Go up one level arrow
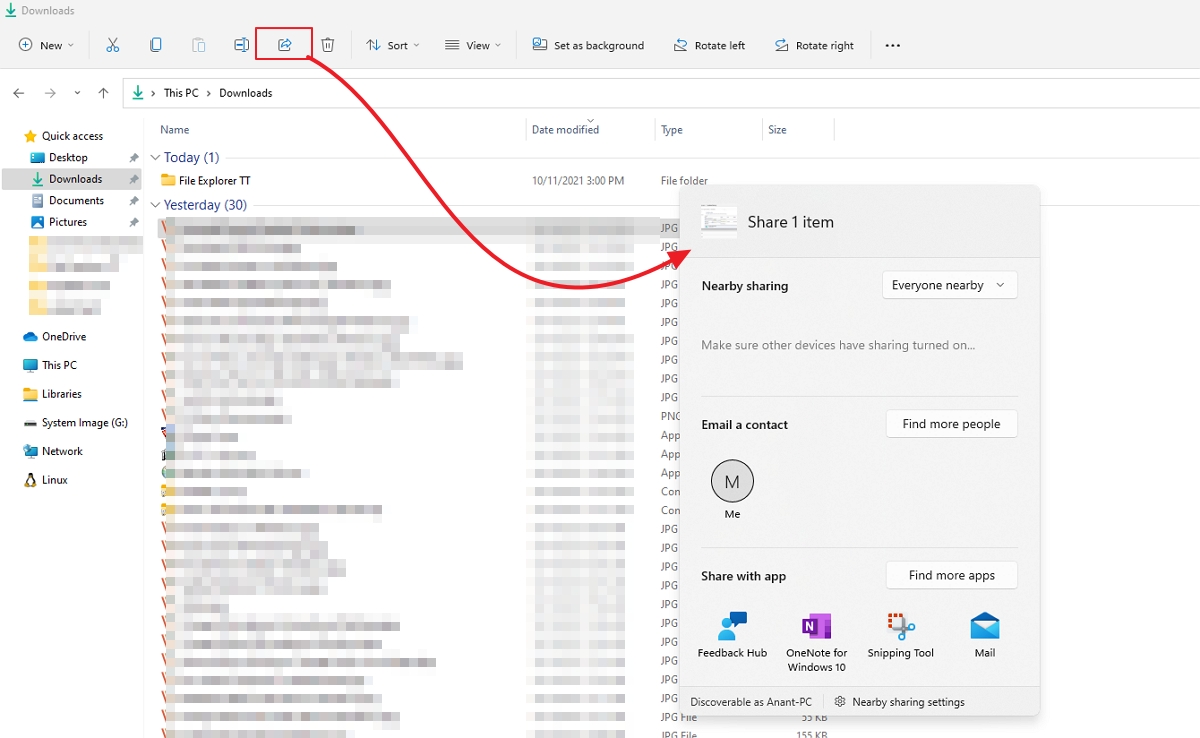This screenshot has height=738, width=1200. (x=103, y=93)
